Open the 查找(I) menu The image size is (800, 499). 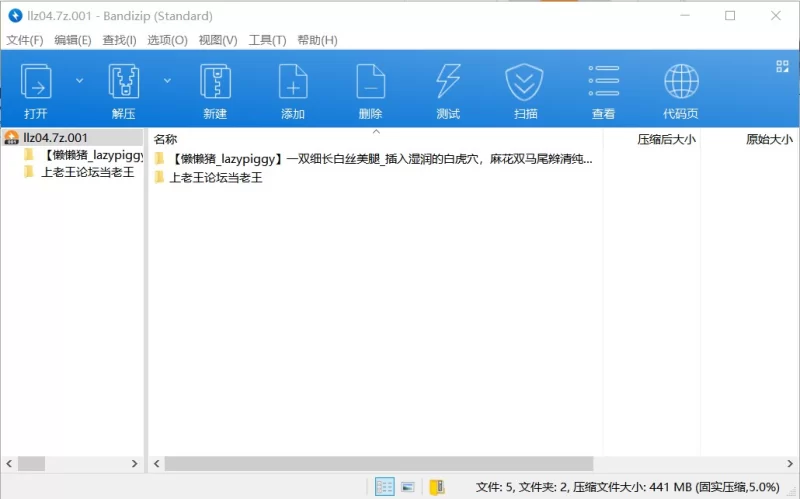click(x=119, y=40)
